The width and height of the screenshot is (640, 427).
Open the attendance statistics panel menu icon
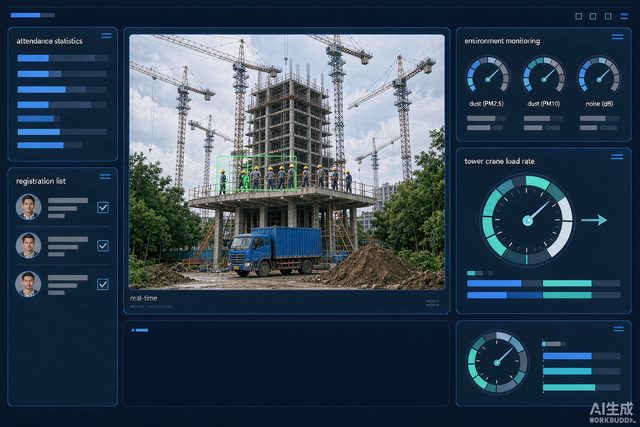[106, 36]
